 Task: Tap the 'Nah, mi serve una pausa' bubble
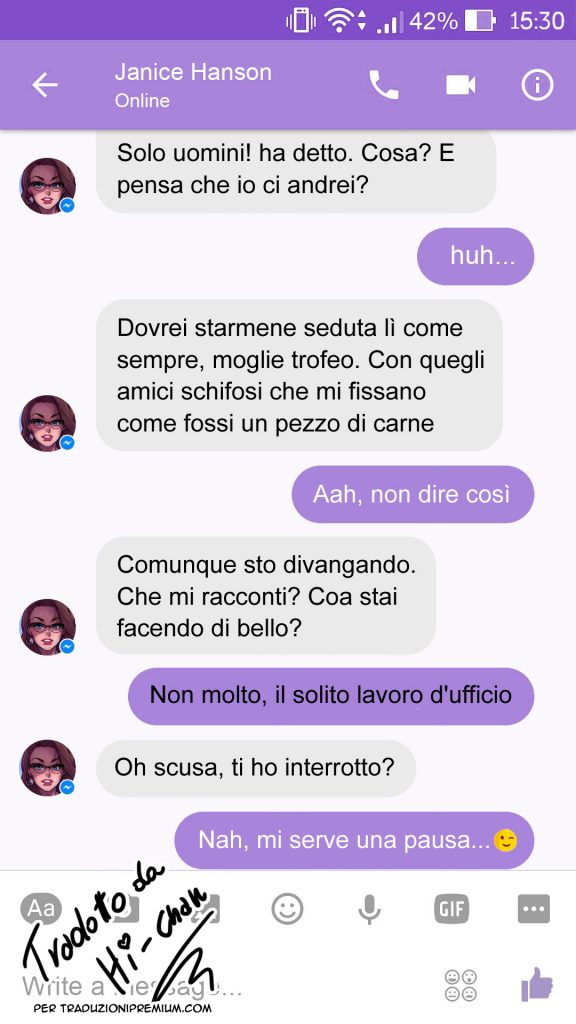354,840
